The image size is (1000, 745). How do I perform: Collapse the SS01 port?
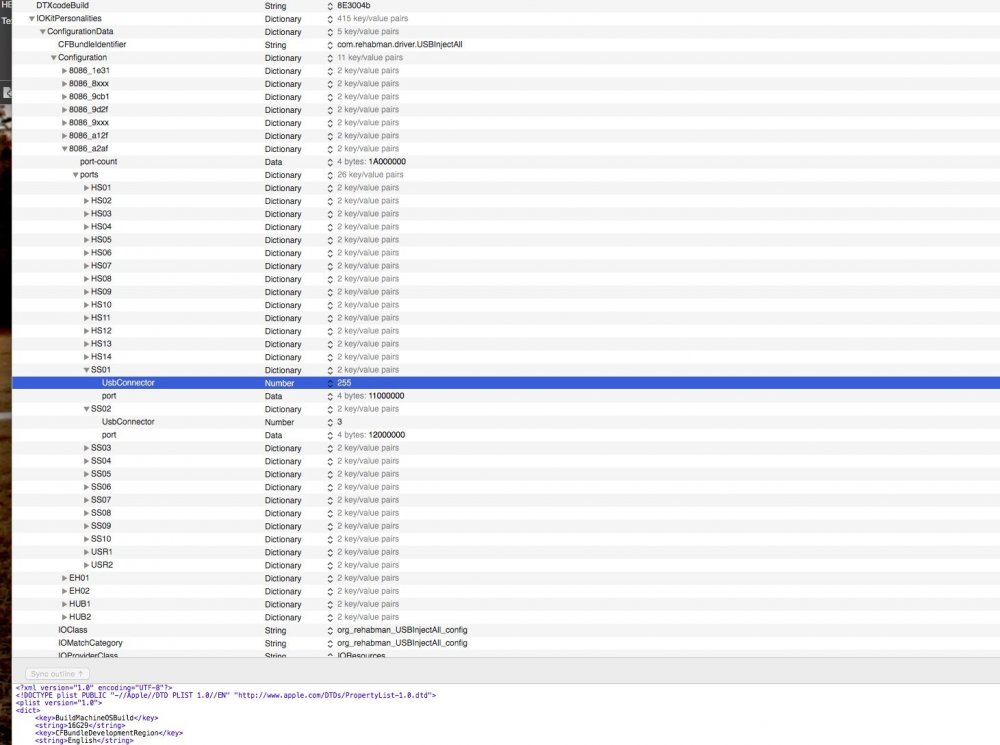pos(86,370)
